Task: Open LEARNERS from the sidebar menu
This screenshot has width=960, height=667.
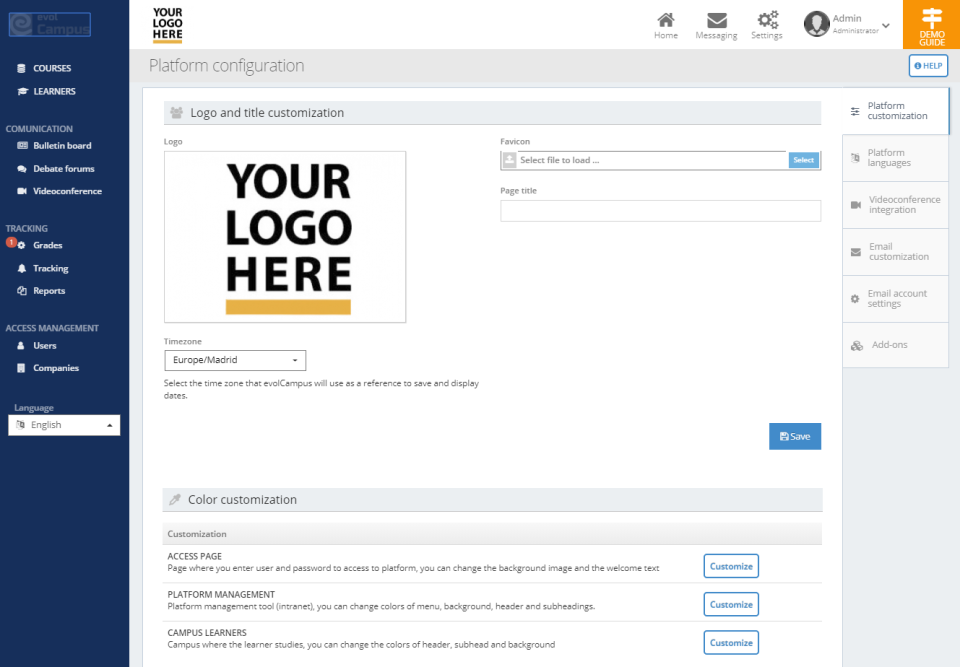Action: point(54,91)
